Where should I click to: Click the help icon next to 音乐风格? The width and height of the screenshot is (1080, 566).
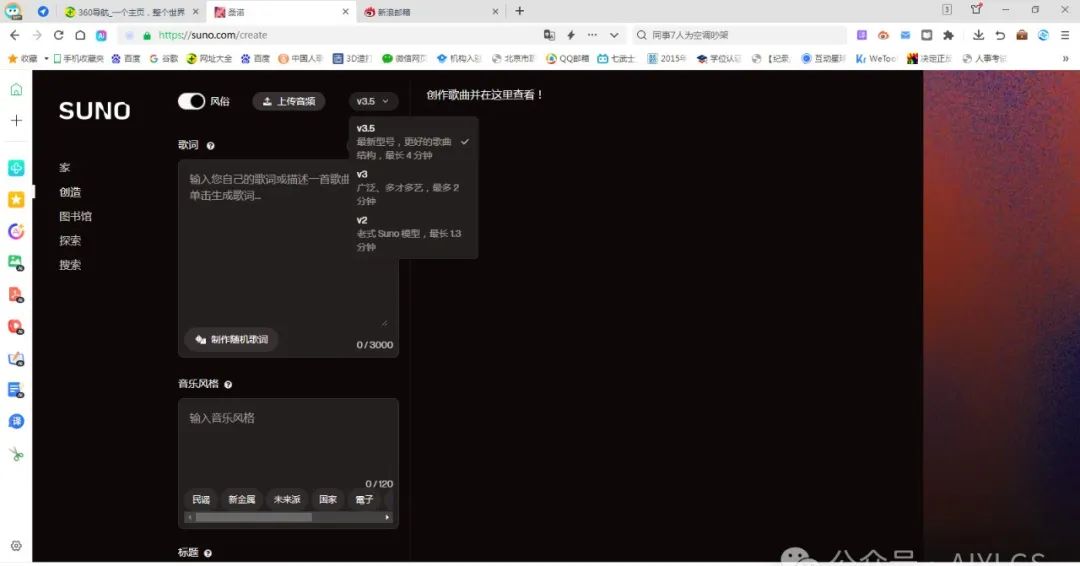[x=228, y=385]
